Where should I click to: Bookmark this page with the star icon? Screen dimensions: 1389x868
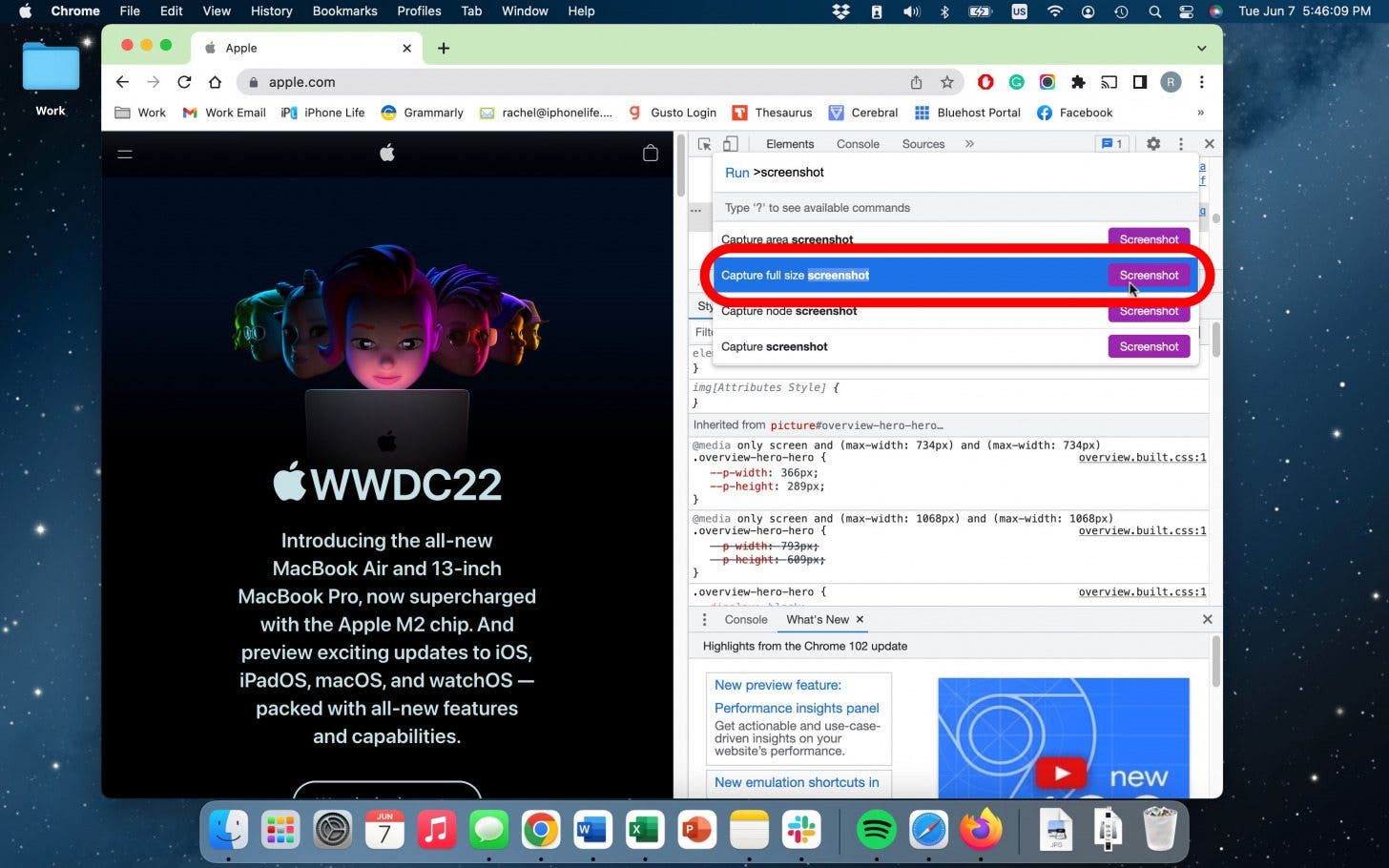pyautogui.click(x=946, y=82)
